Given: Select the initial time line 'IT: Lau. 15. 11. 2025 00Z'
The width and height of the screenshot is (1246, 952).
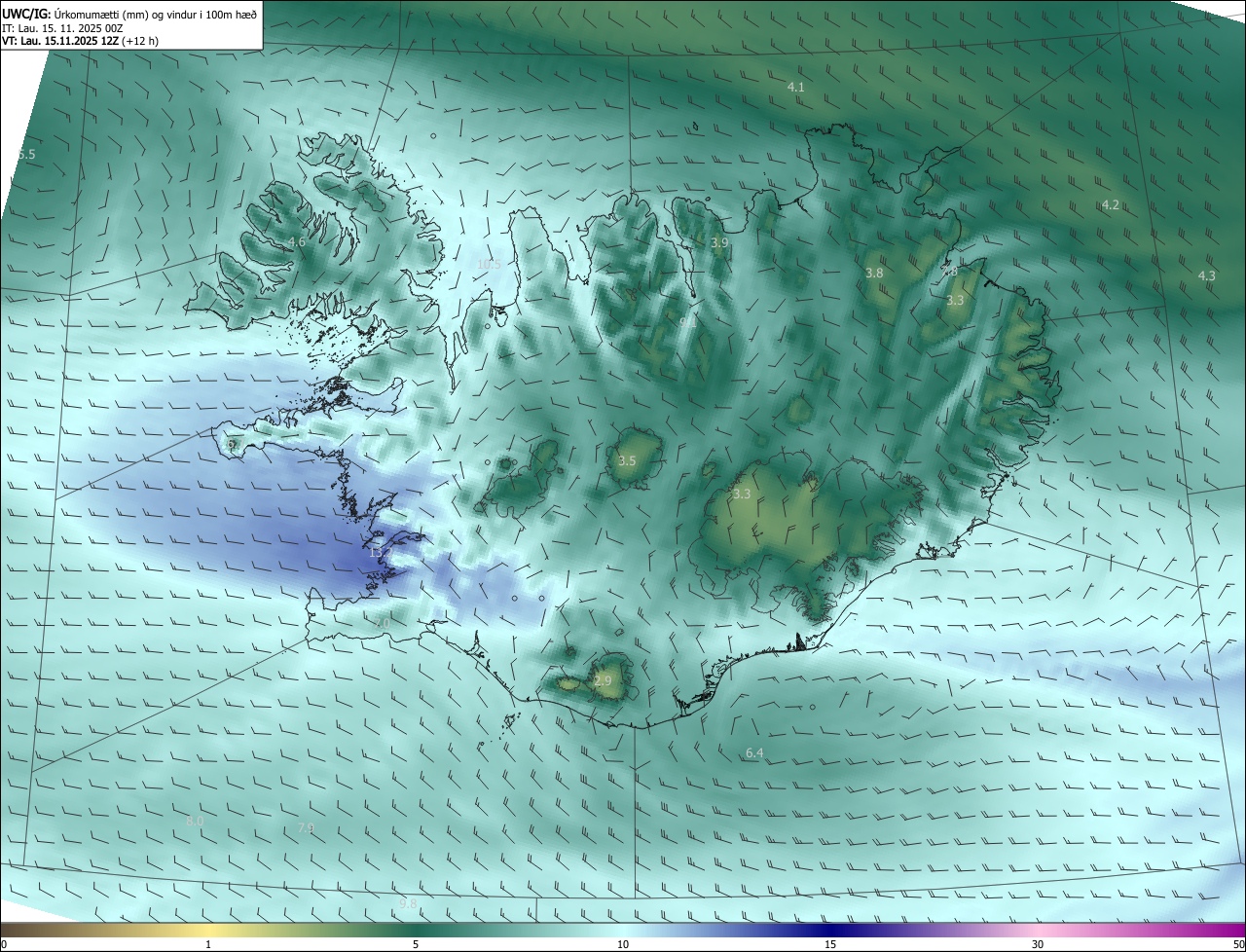Looking at the screenshot, I should tap(62, 28).
